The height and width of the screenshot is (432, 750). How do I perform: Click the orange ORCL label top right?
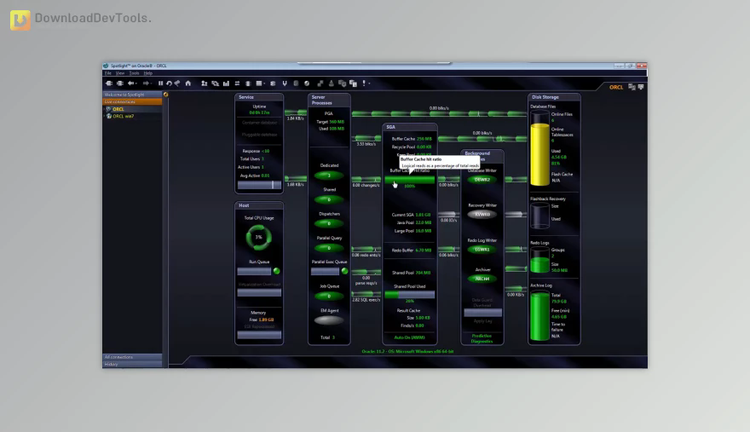pyautogui.click(x=616, y=87)
